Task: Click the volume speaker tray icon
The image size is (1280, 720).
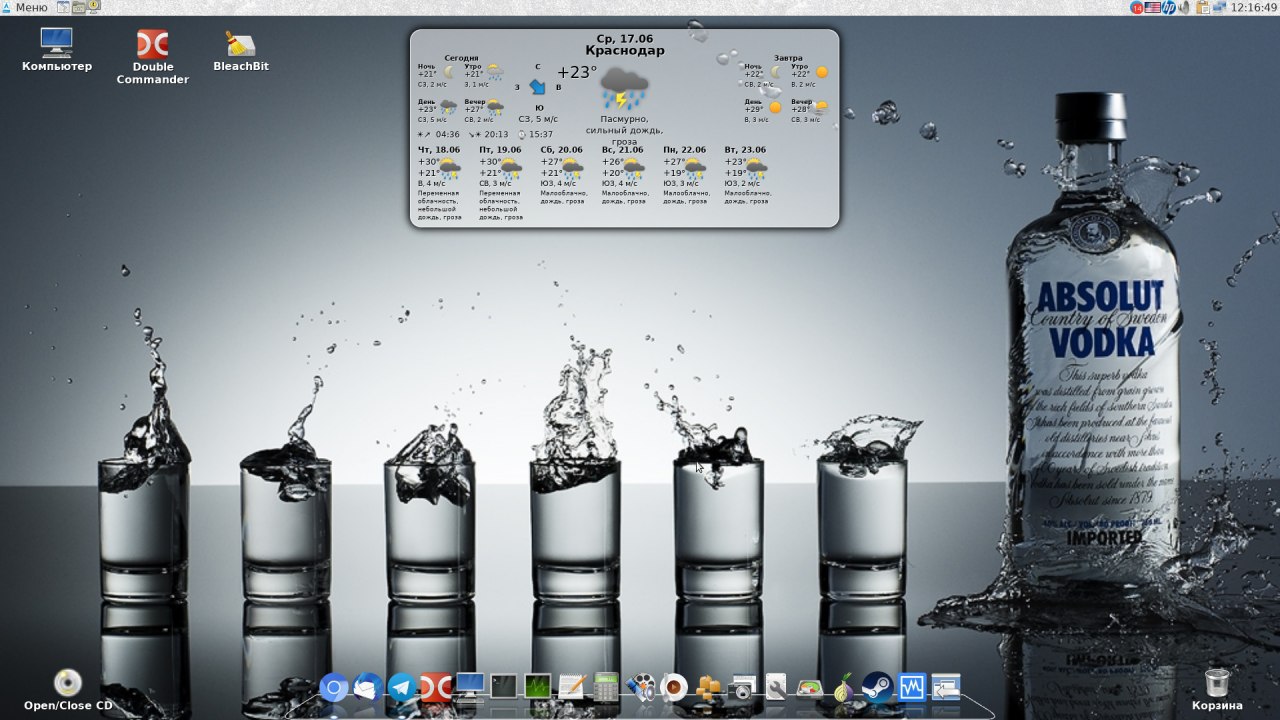Action: (1185, 7)
